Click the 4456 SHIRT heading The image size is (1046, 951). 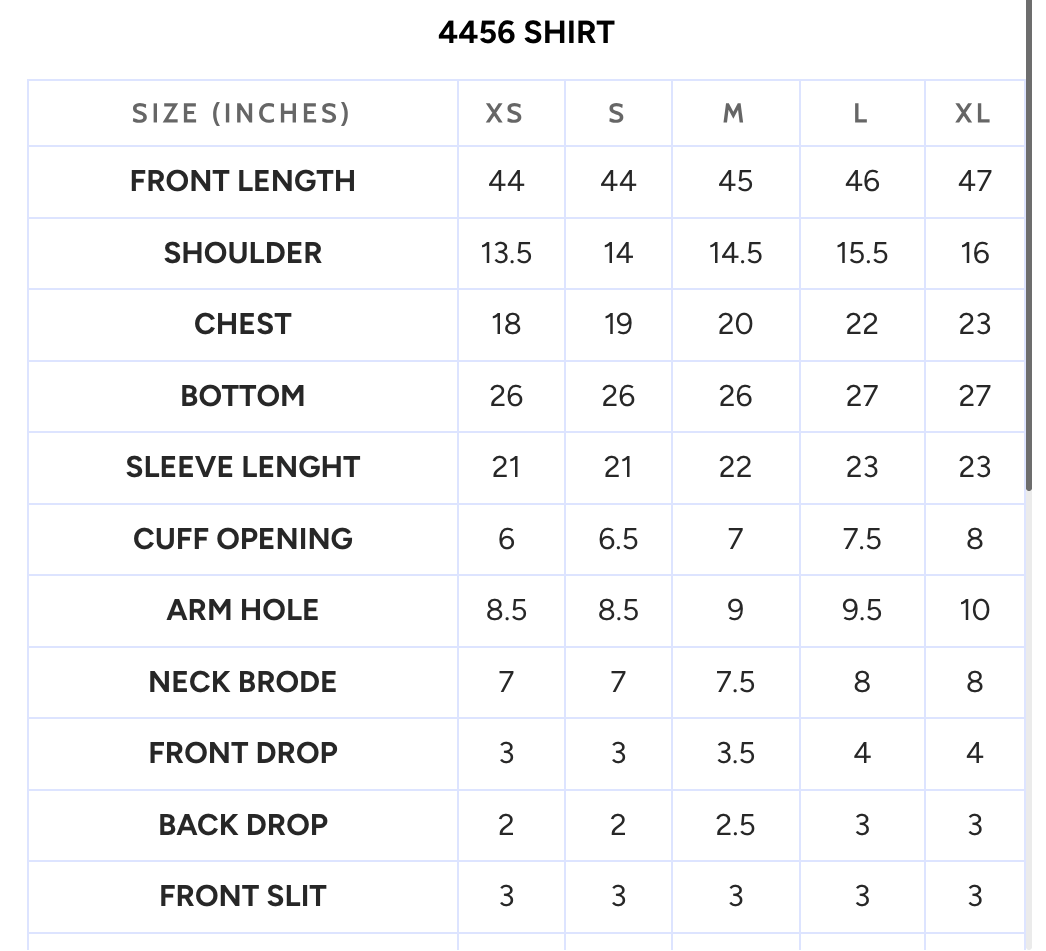[x=526, y=32]
